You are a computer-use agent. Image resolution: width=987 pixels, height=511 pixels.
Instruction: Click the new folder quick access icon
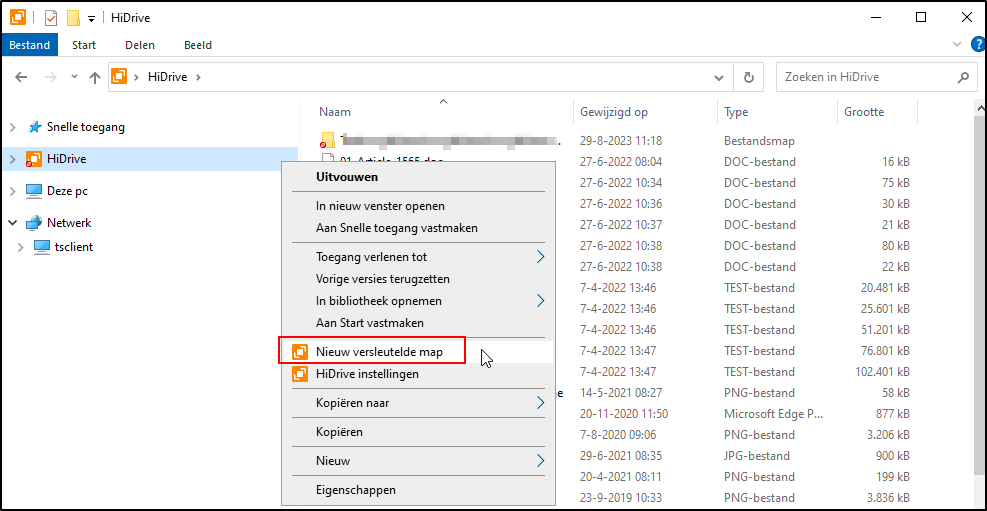tap(74, 18)
